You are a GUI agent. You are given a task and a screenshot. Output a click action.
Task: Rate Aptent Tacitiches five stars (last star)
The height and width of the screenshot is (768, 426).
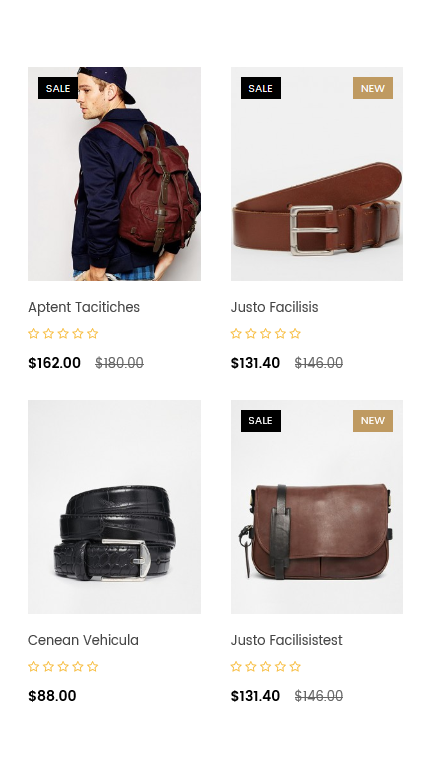[93, 334]
